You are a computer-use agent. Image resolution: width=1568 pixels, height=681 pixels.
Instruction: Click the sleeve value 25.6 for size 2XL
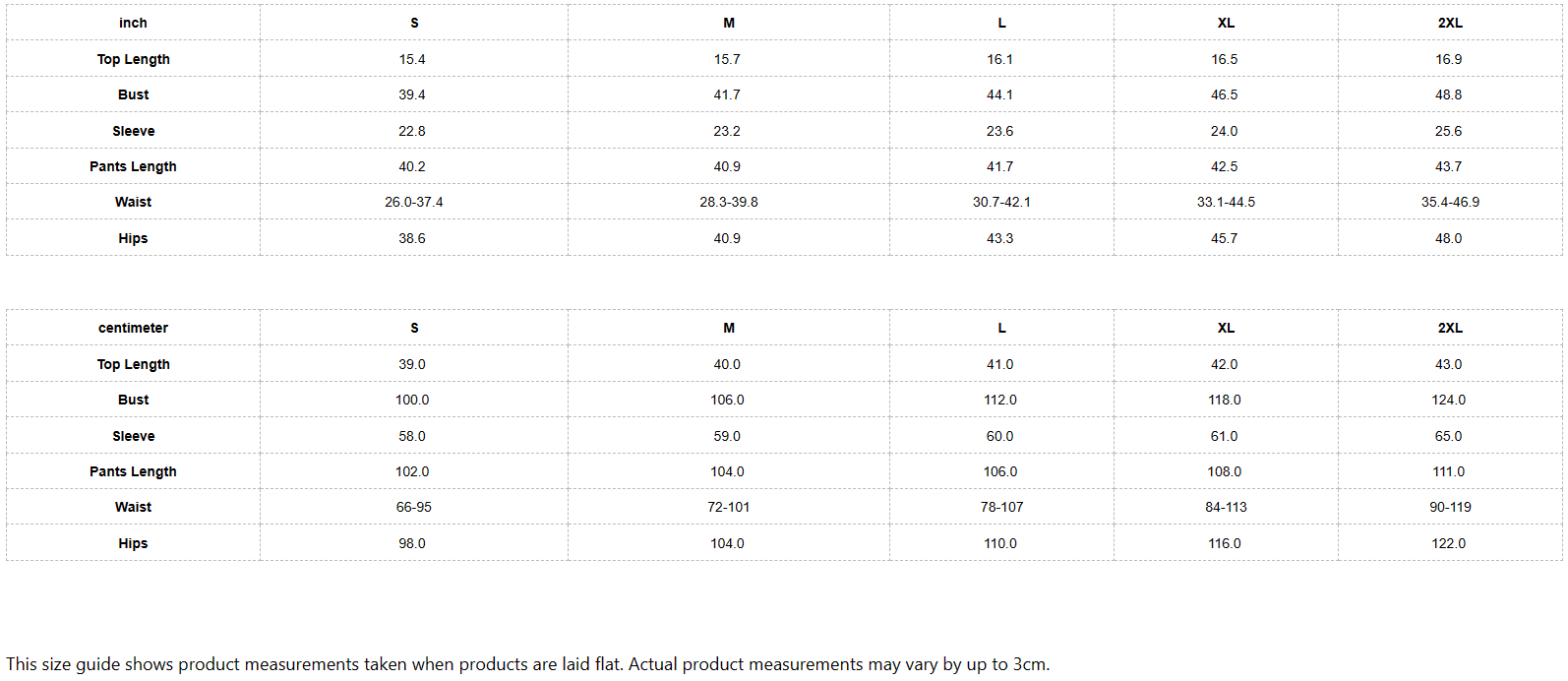(x=1448, y=131)
